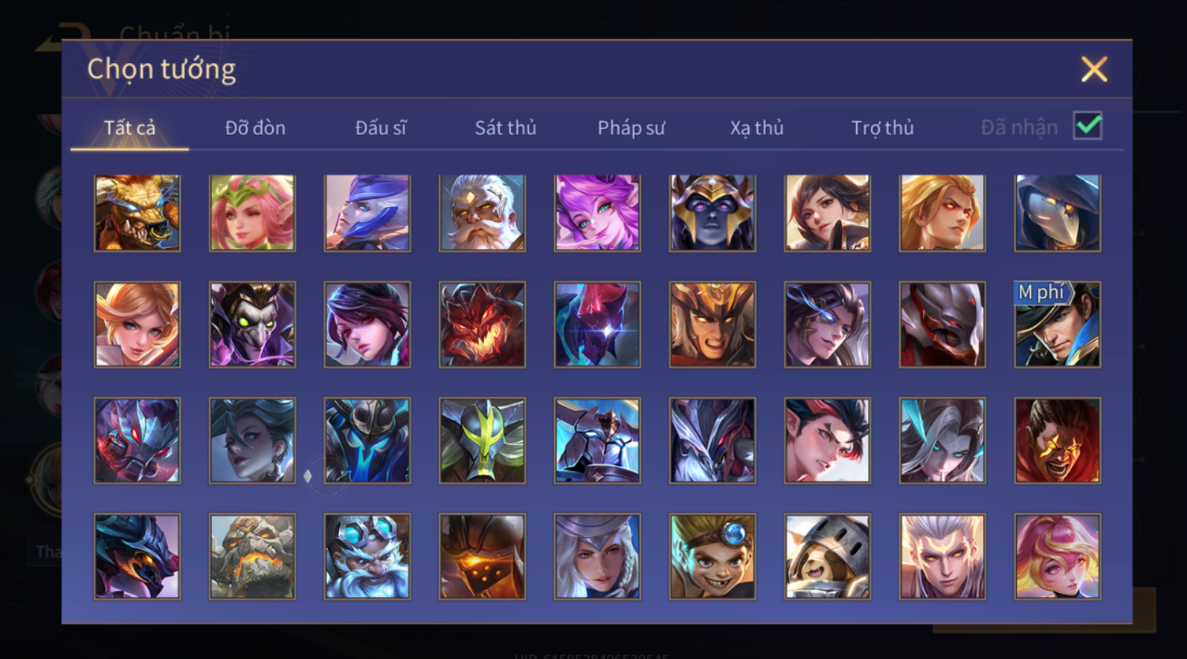Viewport: 1187px width, 659px height.
Task: Choose the hero with the M phí badge
Action: 1058,325
